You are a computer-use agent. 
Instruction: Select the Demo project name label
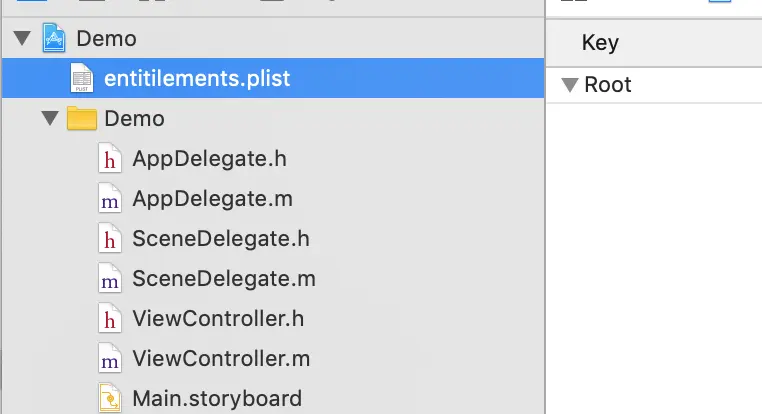(106, 38)
